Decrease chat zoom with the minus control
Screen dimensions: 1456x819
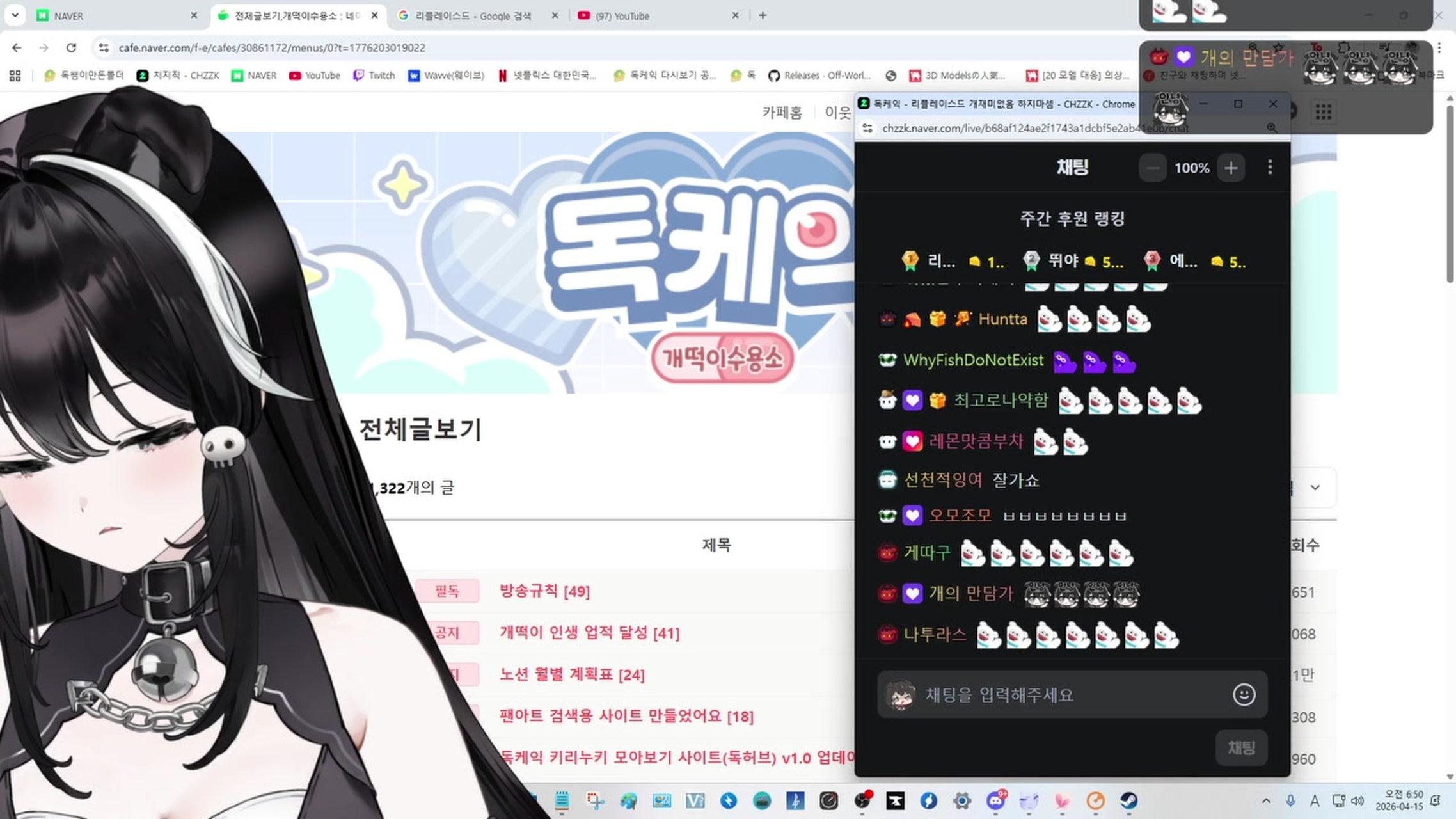pyautogui.click(x=1153, y=168)
